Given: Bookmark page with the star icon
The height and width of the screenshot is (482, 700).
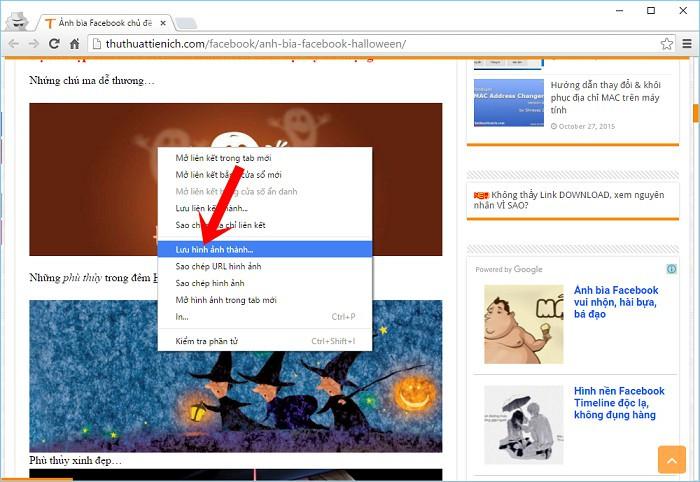Looking at the screenshot, I should [x=667, y=44].
